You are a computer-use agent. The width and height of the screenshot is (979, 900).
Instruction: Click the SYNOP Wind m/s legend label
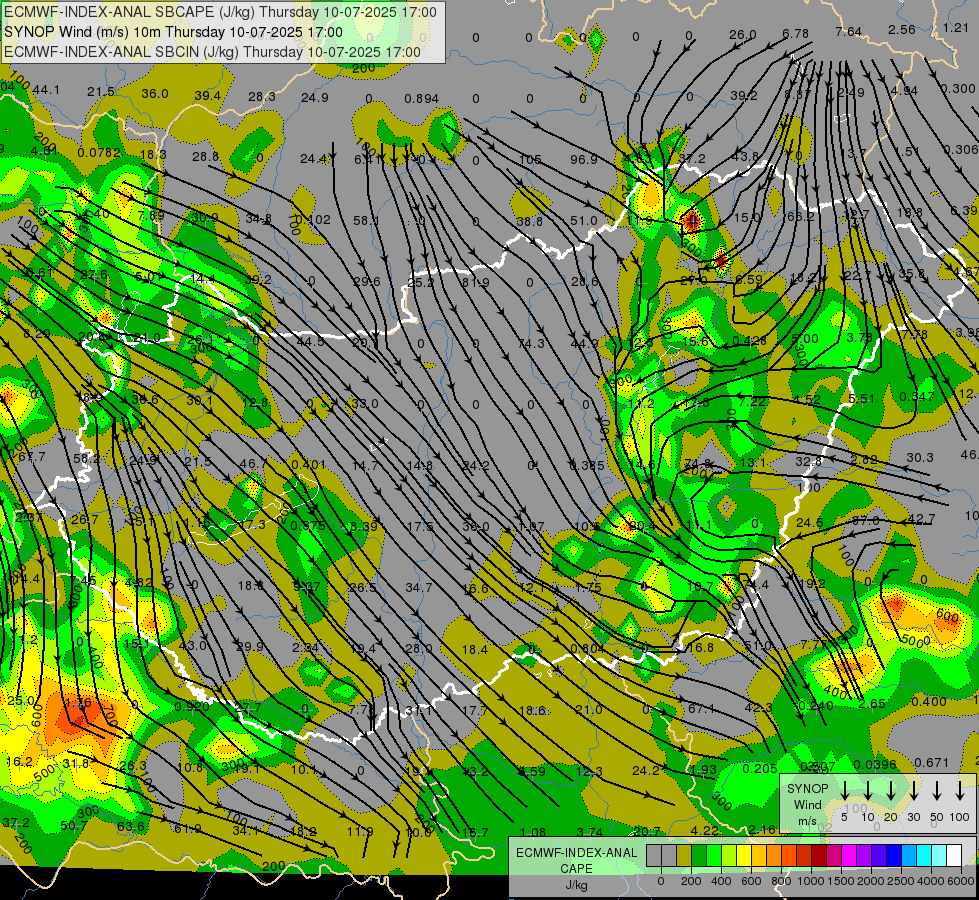pos(807,804)
